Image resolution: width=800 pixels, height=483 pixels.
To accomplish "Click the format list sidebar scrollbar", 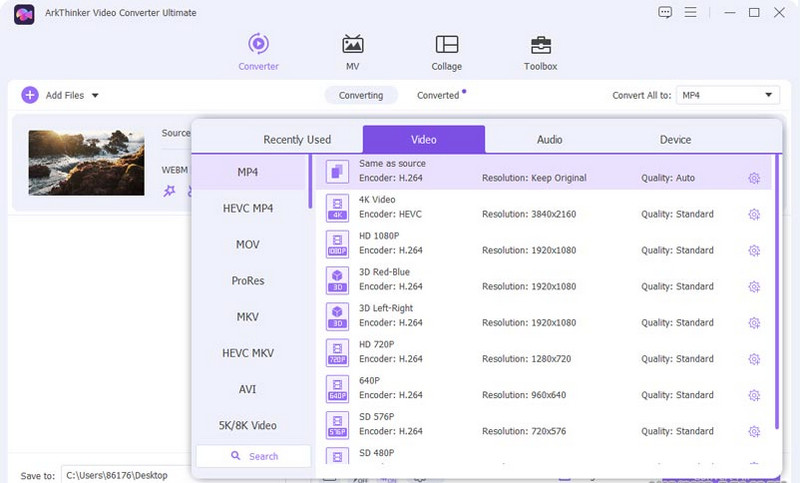I will 310,182.
